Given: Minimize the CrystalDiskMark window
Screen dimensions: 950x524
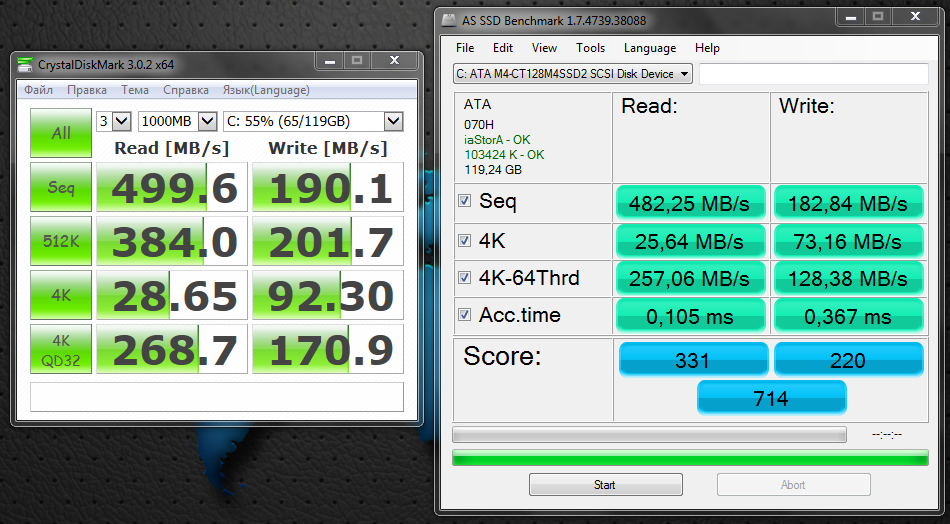Looking at the screenshot, I should [x=330, y=61].
